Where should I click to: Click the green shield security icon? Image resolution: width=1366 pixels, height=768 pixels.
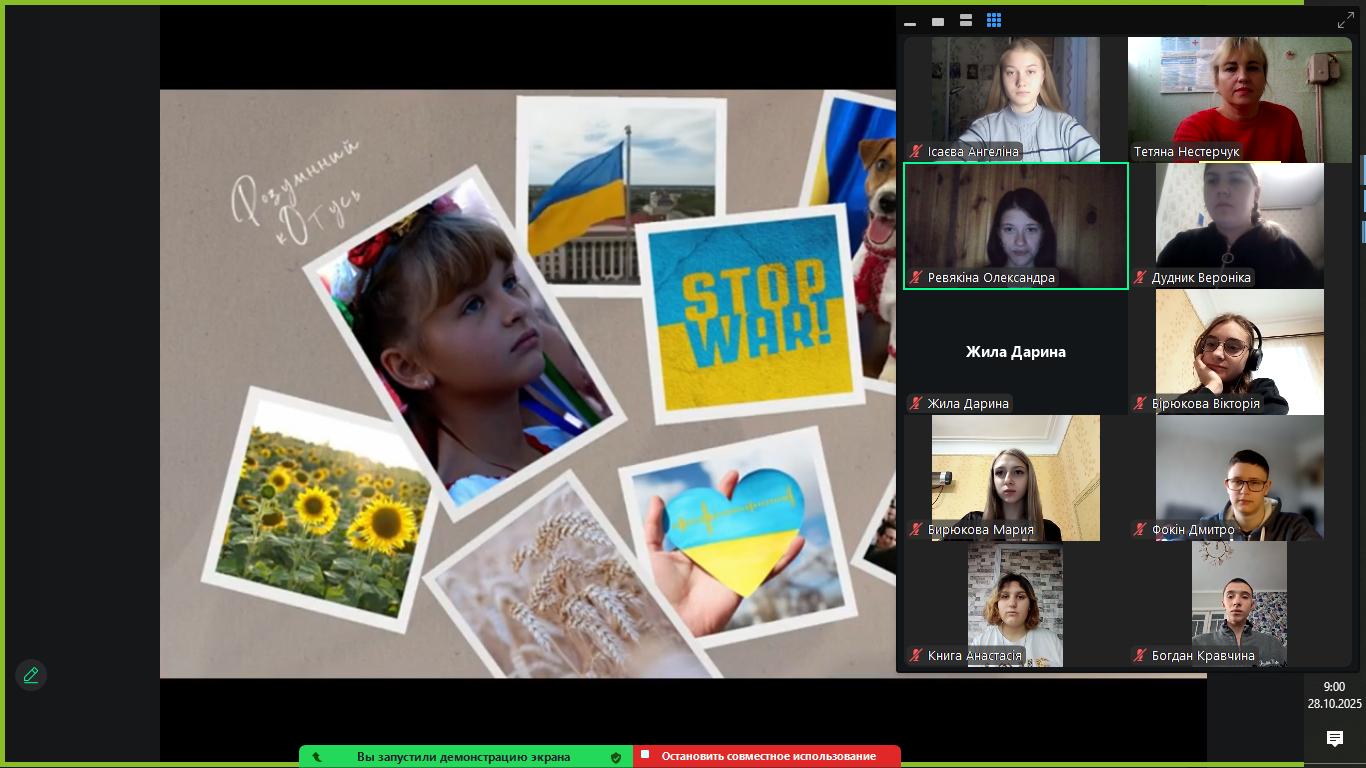coord(616,757)
